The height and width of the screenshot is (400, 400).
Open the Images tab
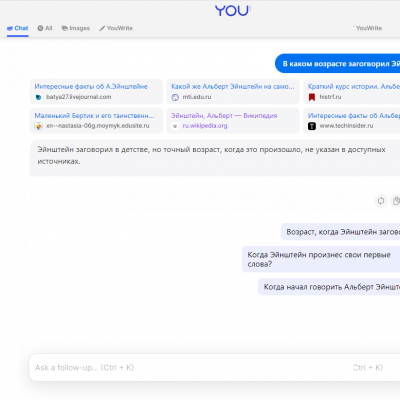click(76, 28)
